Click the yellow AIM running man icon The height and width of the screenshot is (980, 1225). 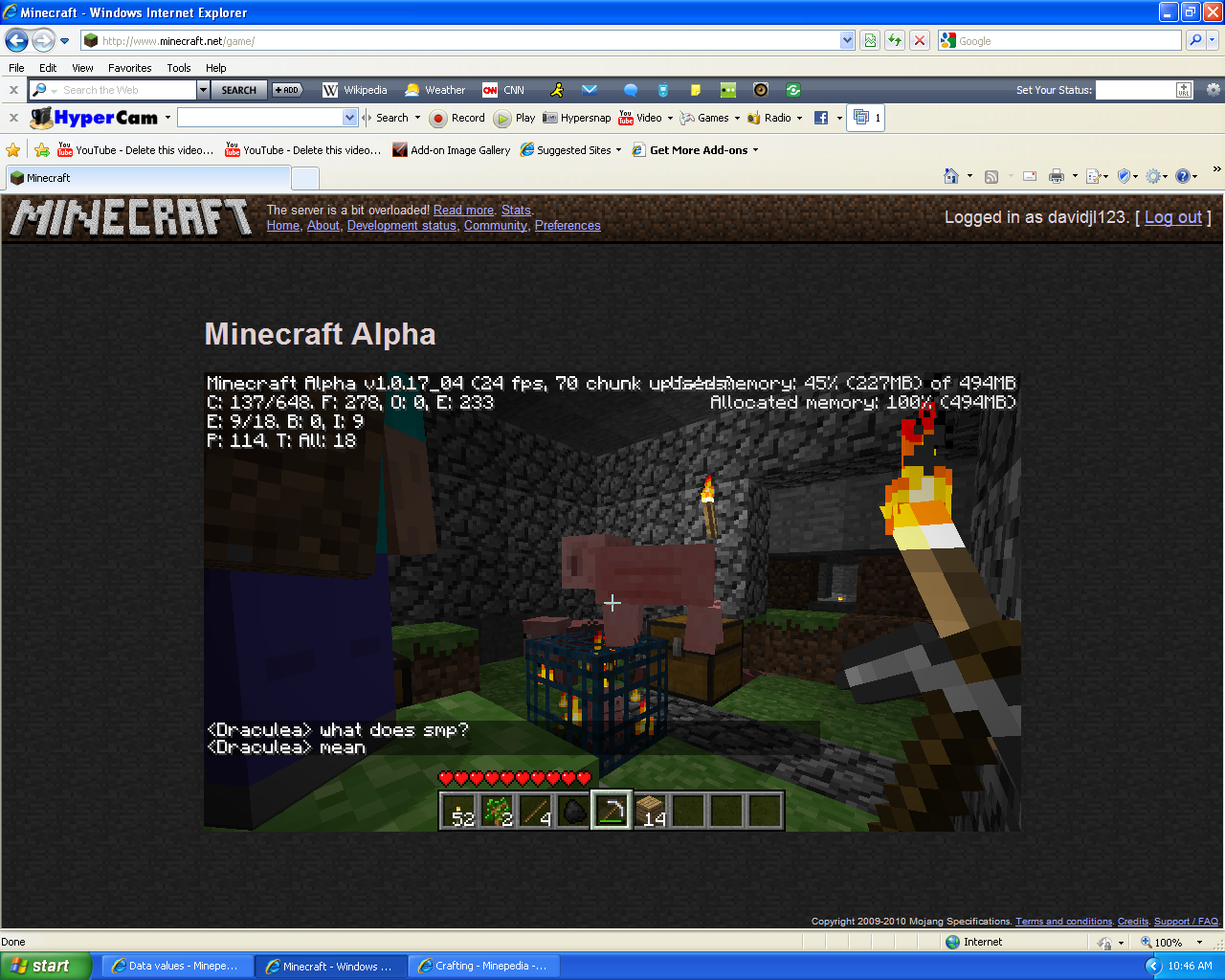557,90
